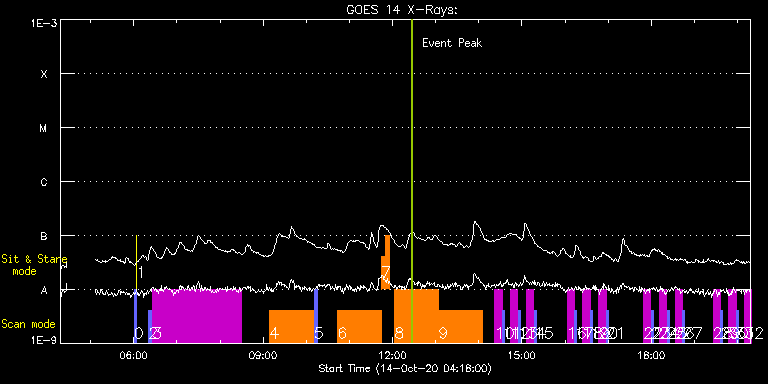
Task: Select orange scan block number 6
Action: coord(359,327)
